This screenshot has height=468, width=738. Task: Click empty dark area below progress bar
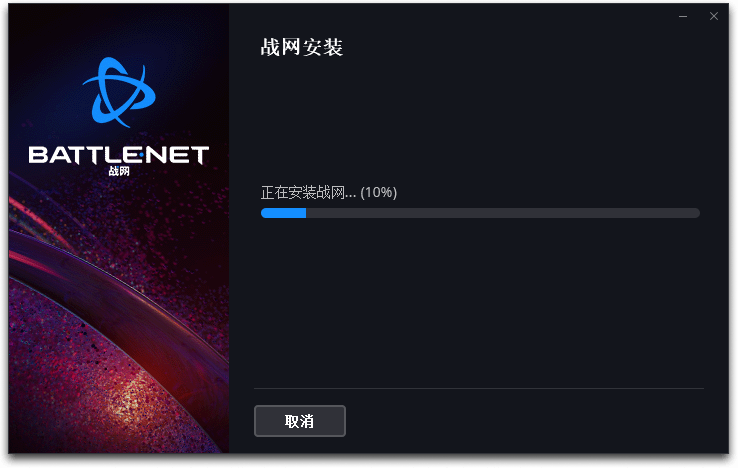click(x=479, y=301)
